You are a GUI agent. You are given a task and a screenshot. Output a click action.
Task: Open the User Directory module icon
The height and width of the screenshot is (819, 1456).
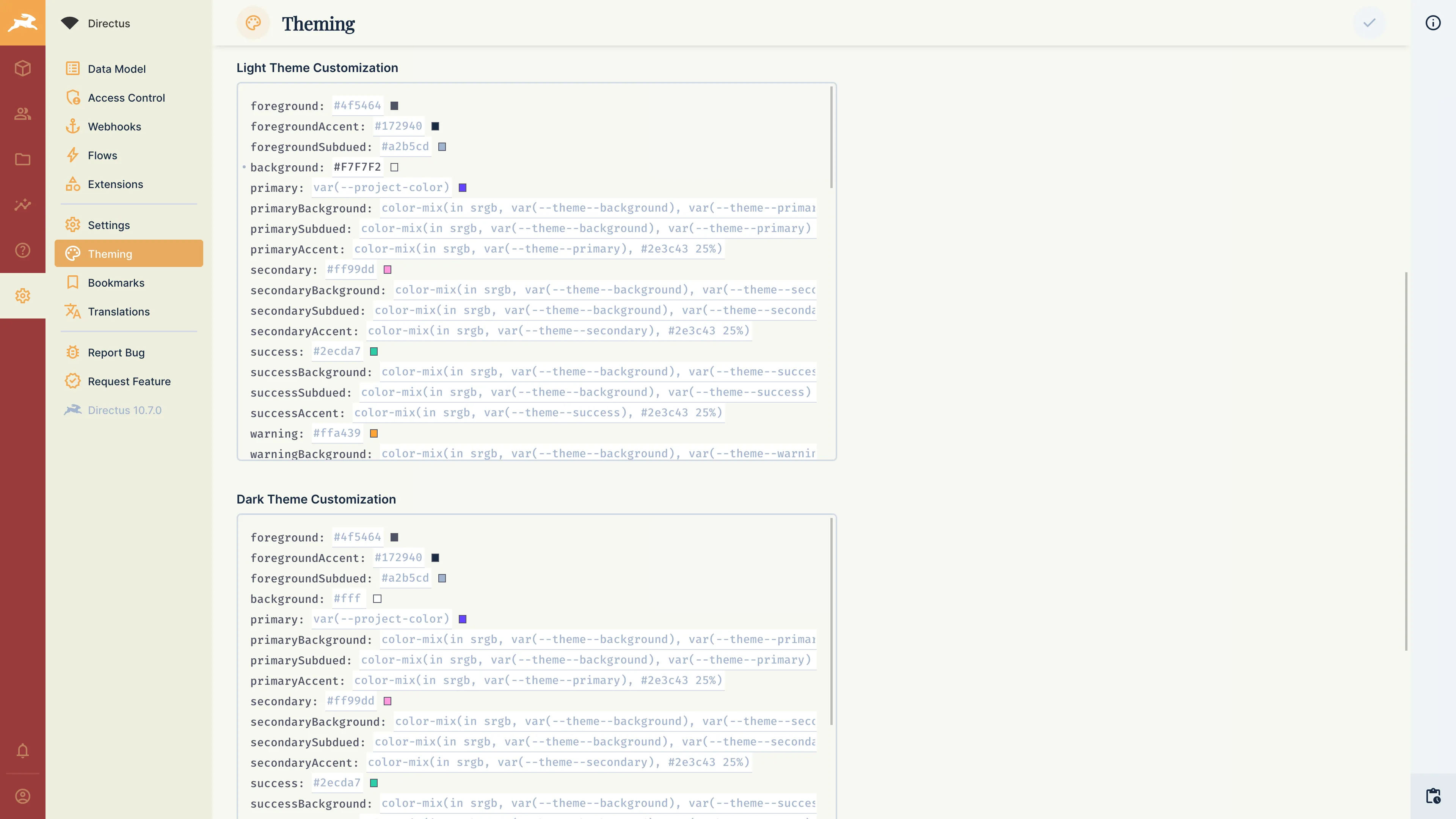point(23,114)
